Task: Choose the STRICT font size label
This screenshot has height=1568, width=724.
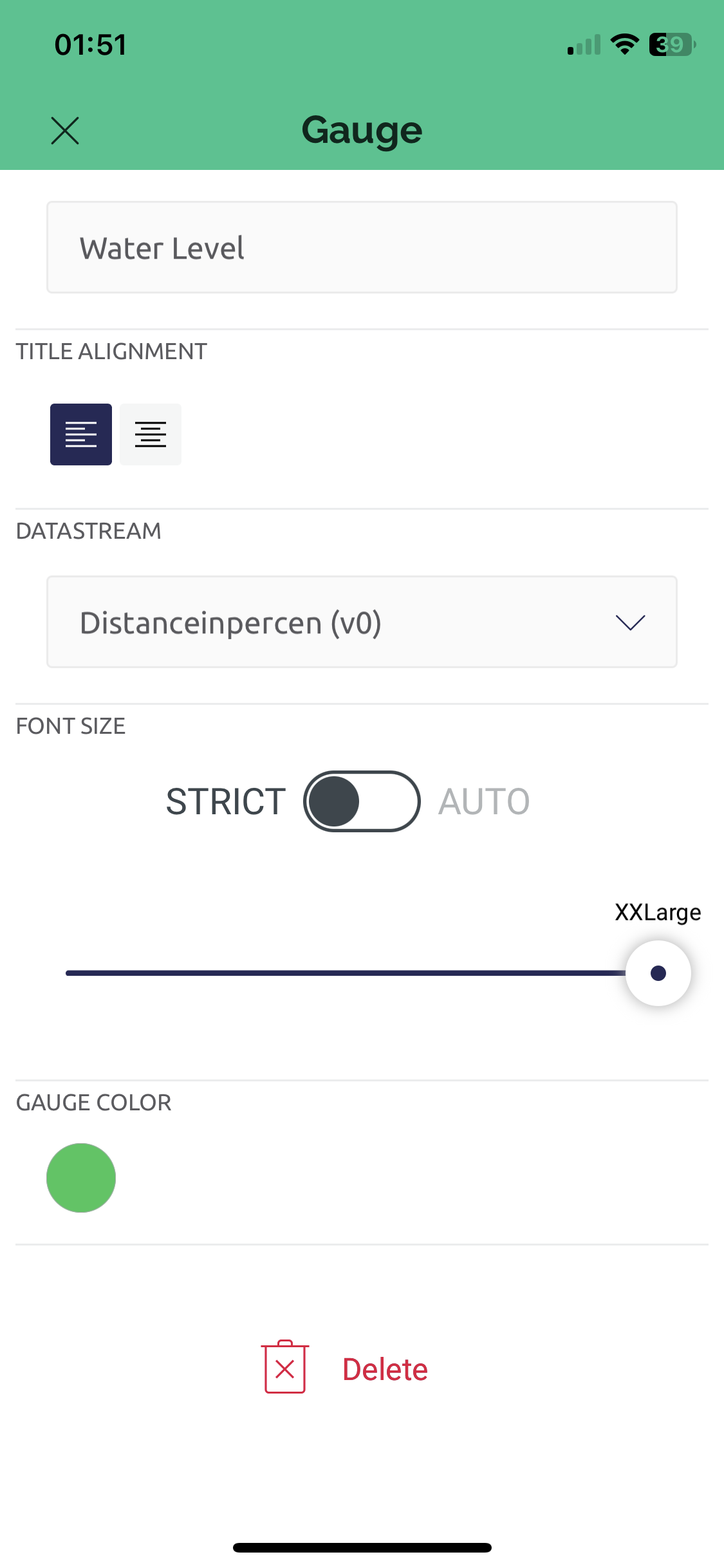Action: coord(226,802)
